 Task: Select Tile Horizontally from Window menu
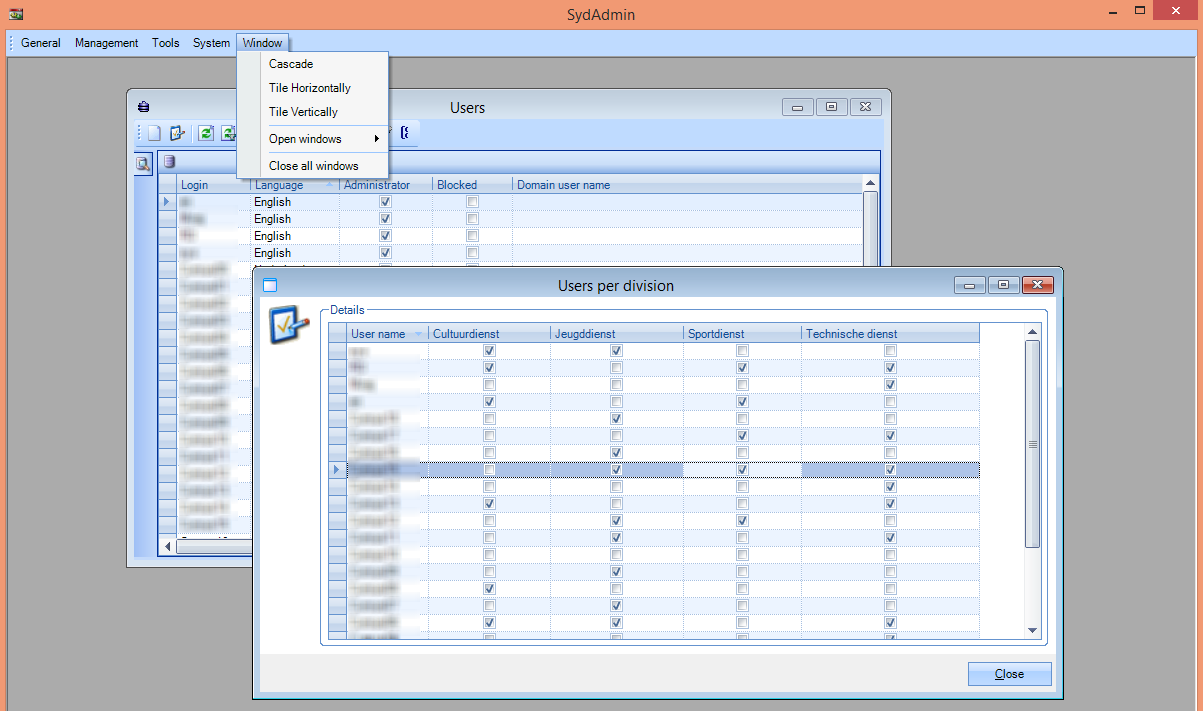coord(310,88)
